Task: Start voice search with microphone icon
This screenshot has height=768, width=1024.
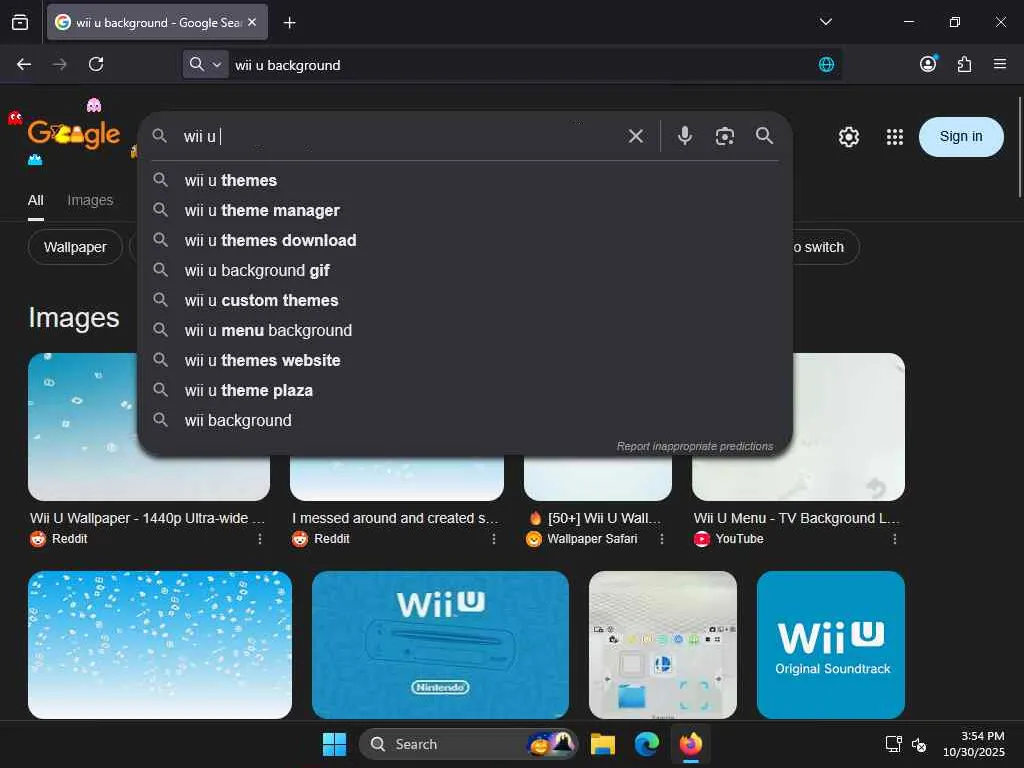Action: [684, 136]
